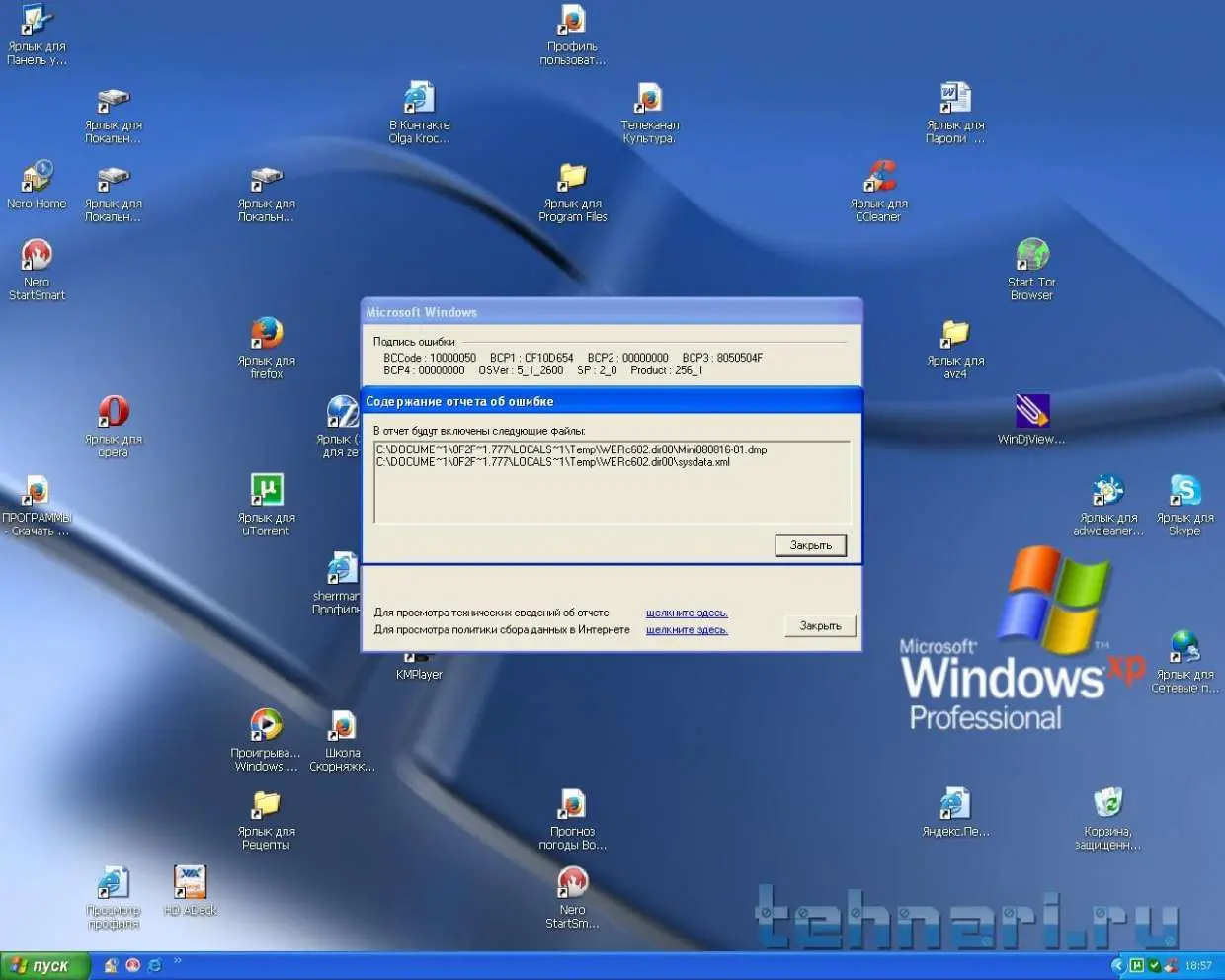Open 'В Контакте Olga Kroc...' shortcut
1225x980 pixels.
(420, 113)
